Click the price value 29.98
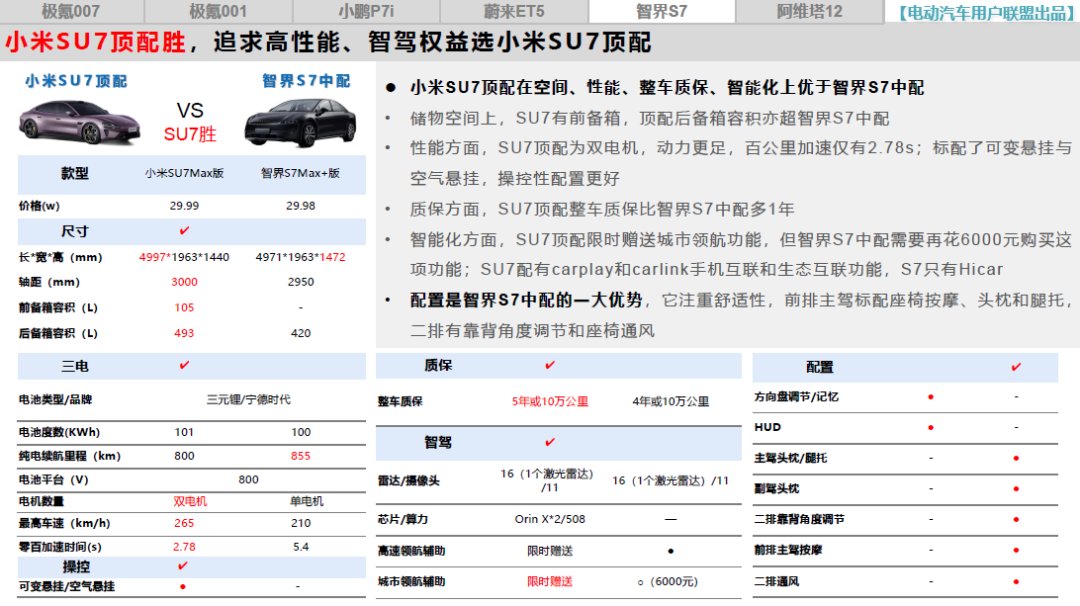The image size is (1080, 606). pyautogui.click(x=300, y=206)
